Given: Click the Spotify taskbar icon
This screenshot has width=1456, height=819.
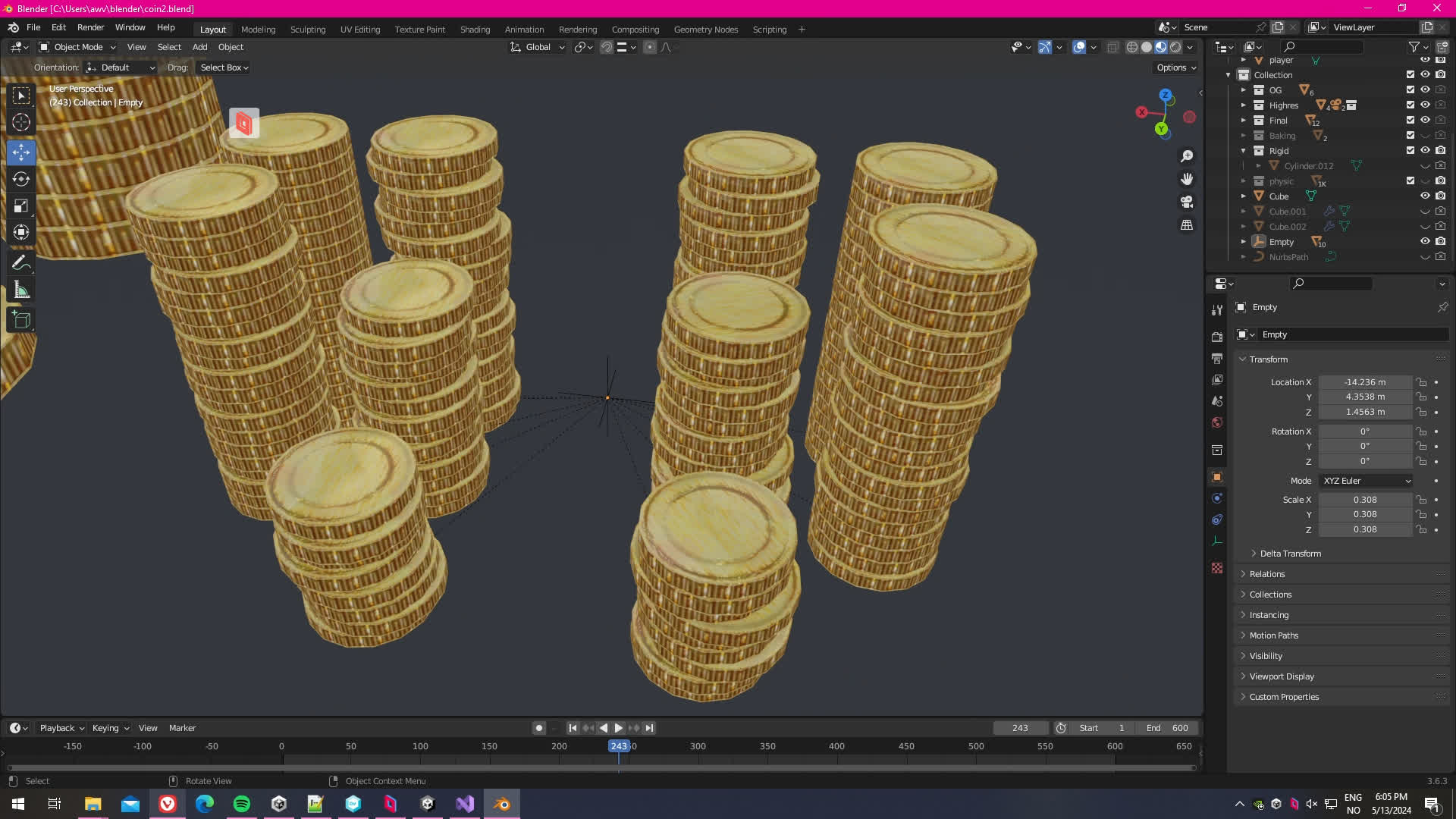Looking at the screenshot, I should [x=242, y=804].
